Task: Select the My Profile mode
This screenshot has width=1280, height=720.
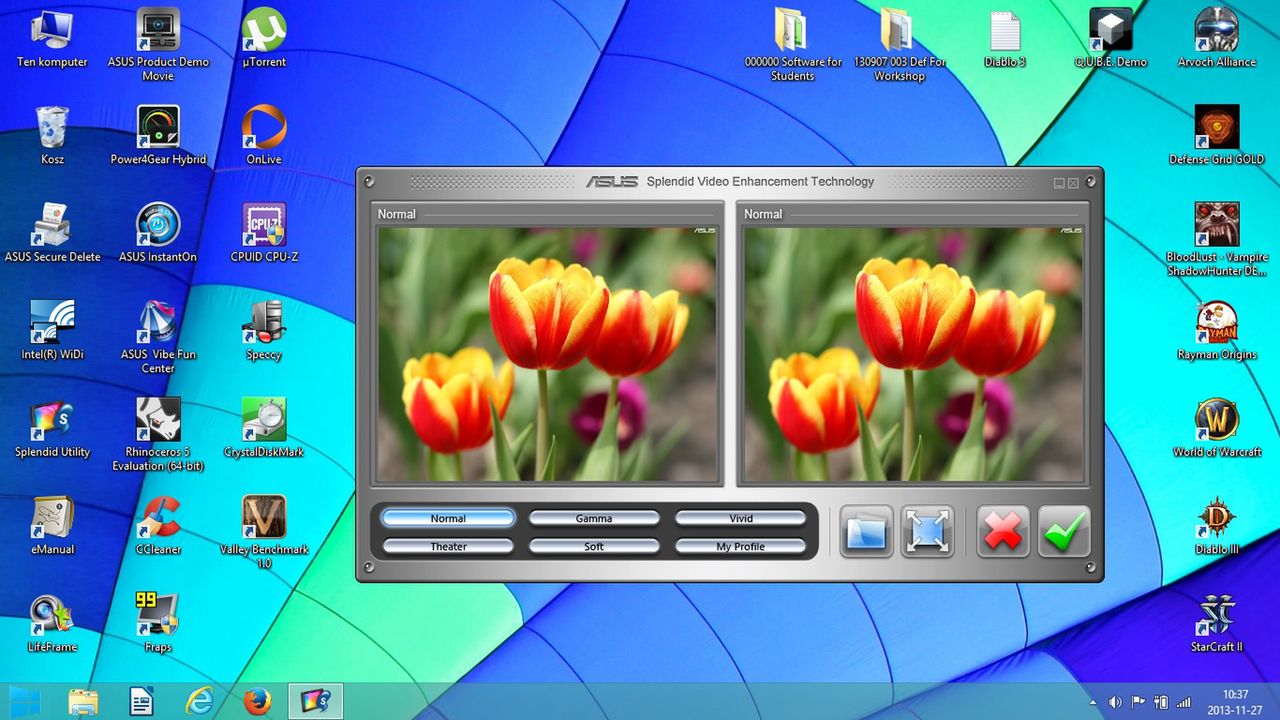Action: [x=741, y=546]
